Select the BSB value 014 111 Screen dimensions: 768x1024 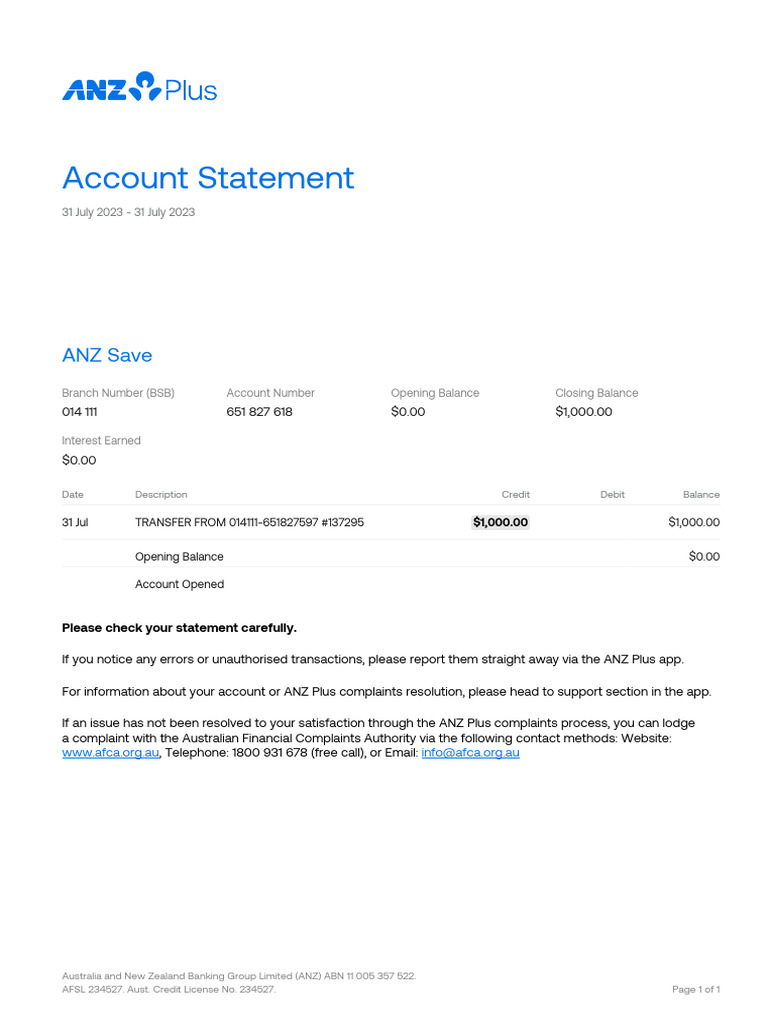(79, 412)
